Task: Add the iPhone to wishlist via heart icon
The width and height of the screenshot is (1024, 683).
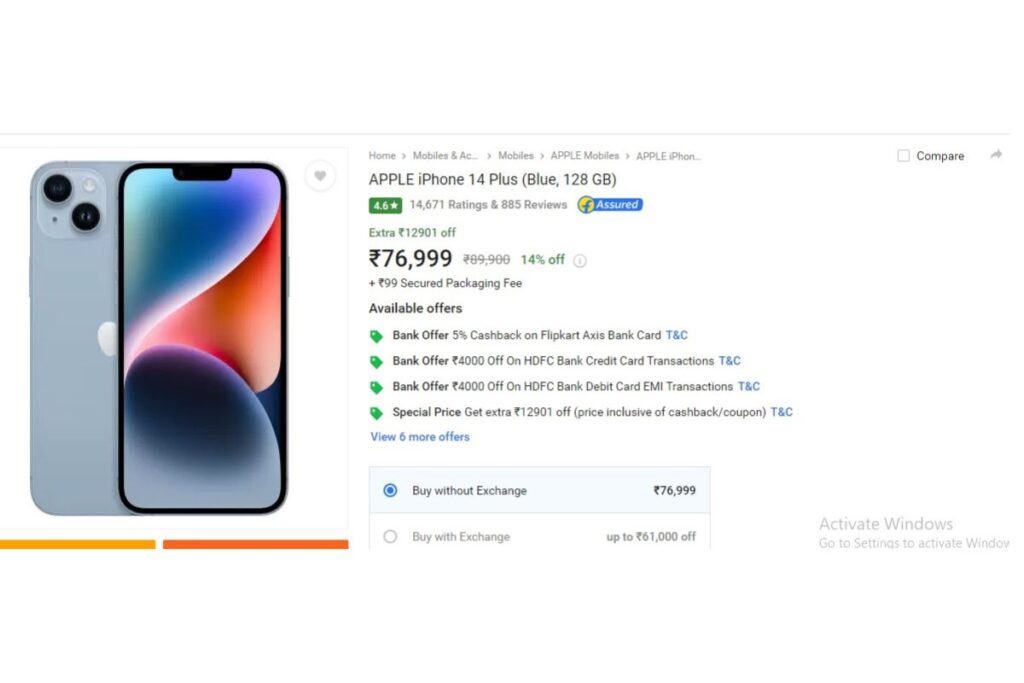Action: 320,176
